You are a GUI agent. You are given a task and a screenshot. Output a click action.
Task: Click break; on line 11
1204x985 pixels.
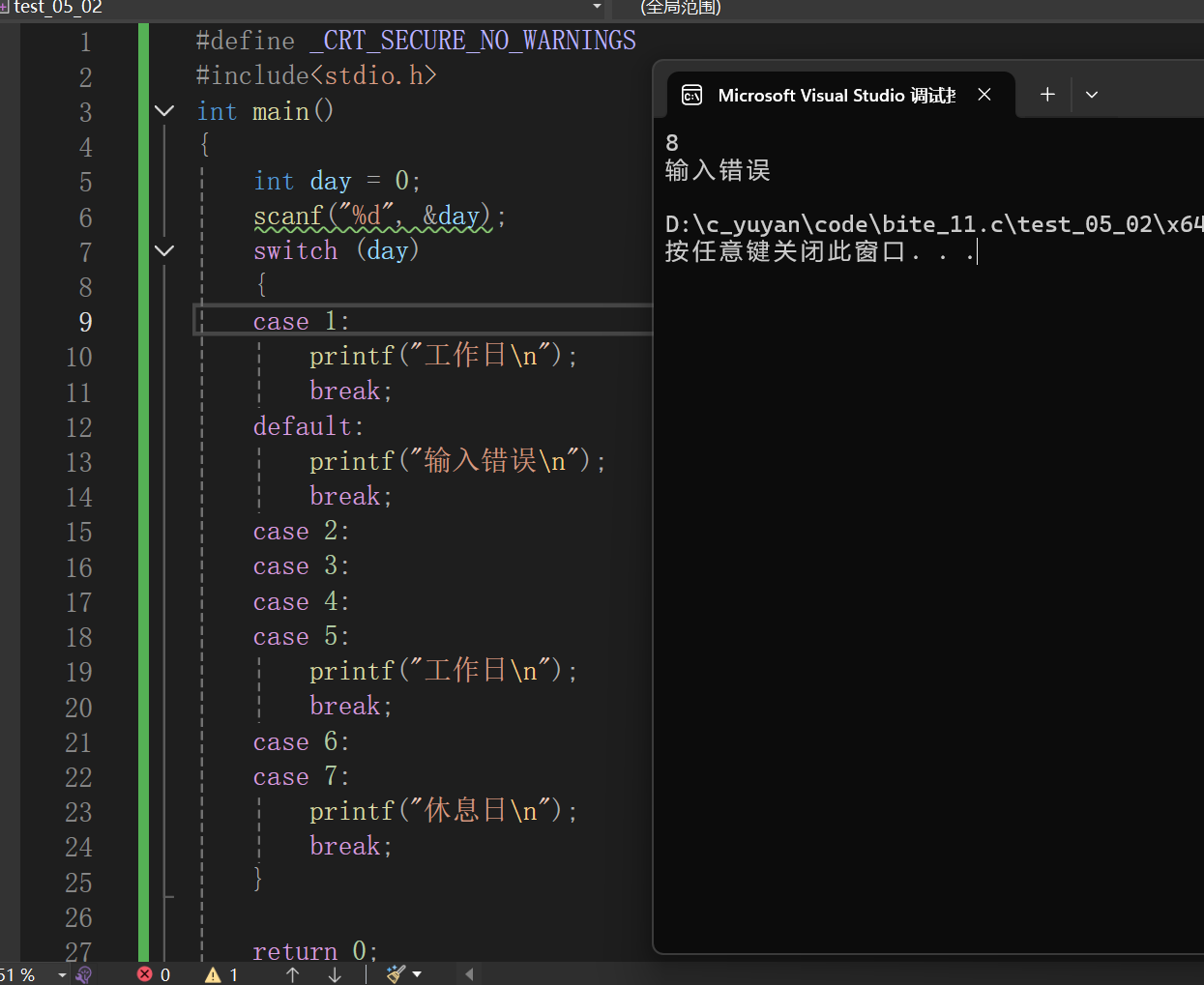click(351, 391)
